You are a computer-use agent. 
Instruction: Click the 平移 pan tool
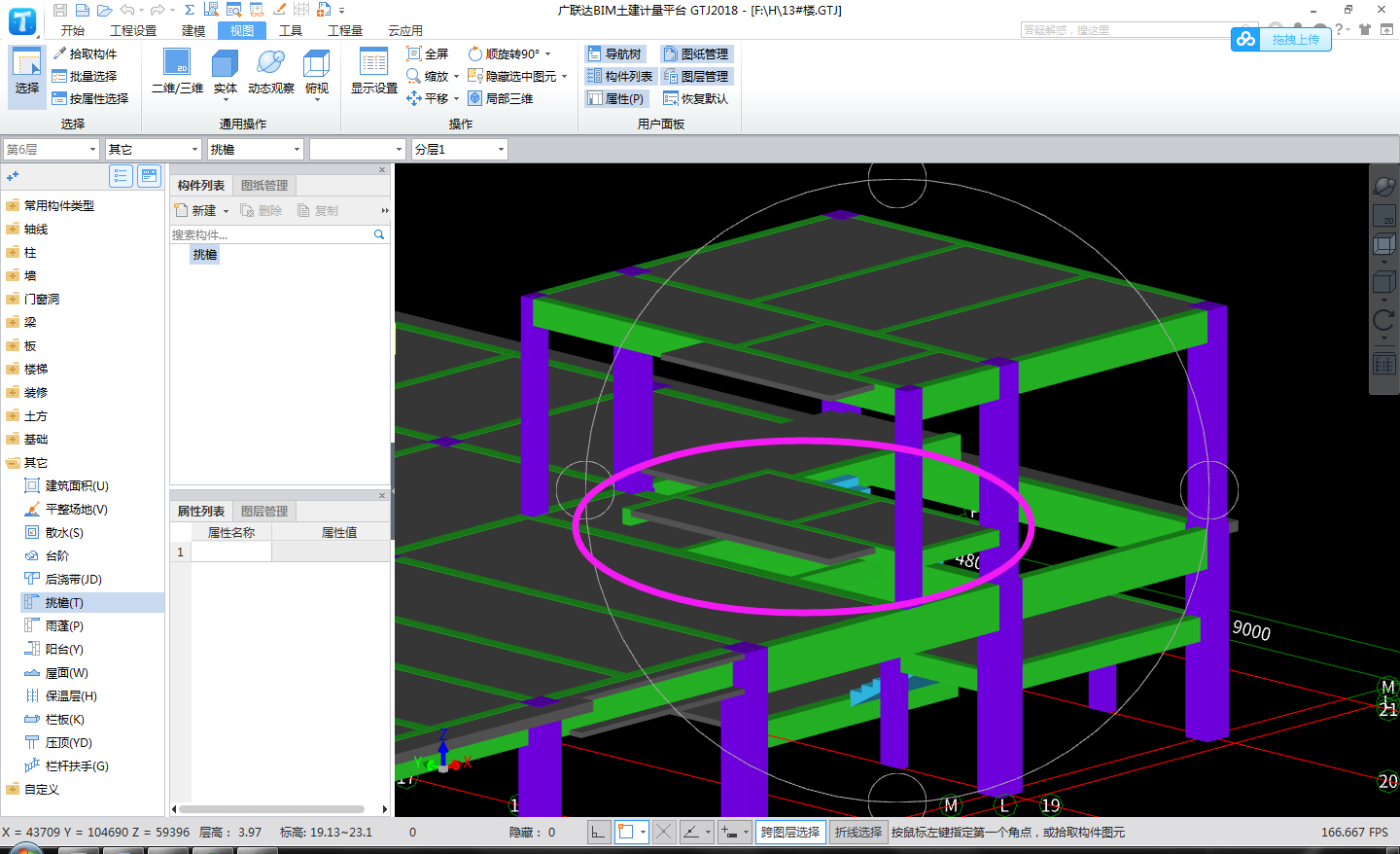[428, 98]
